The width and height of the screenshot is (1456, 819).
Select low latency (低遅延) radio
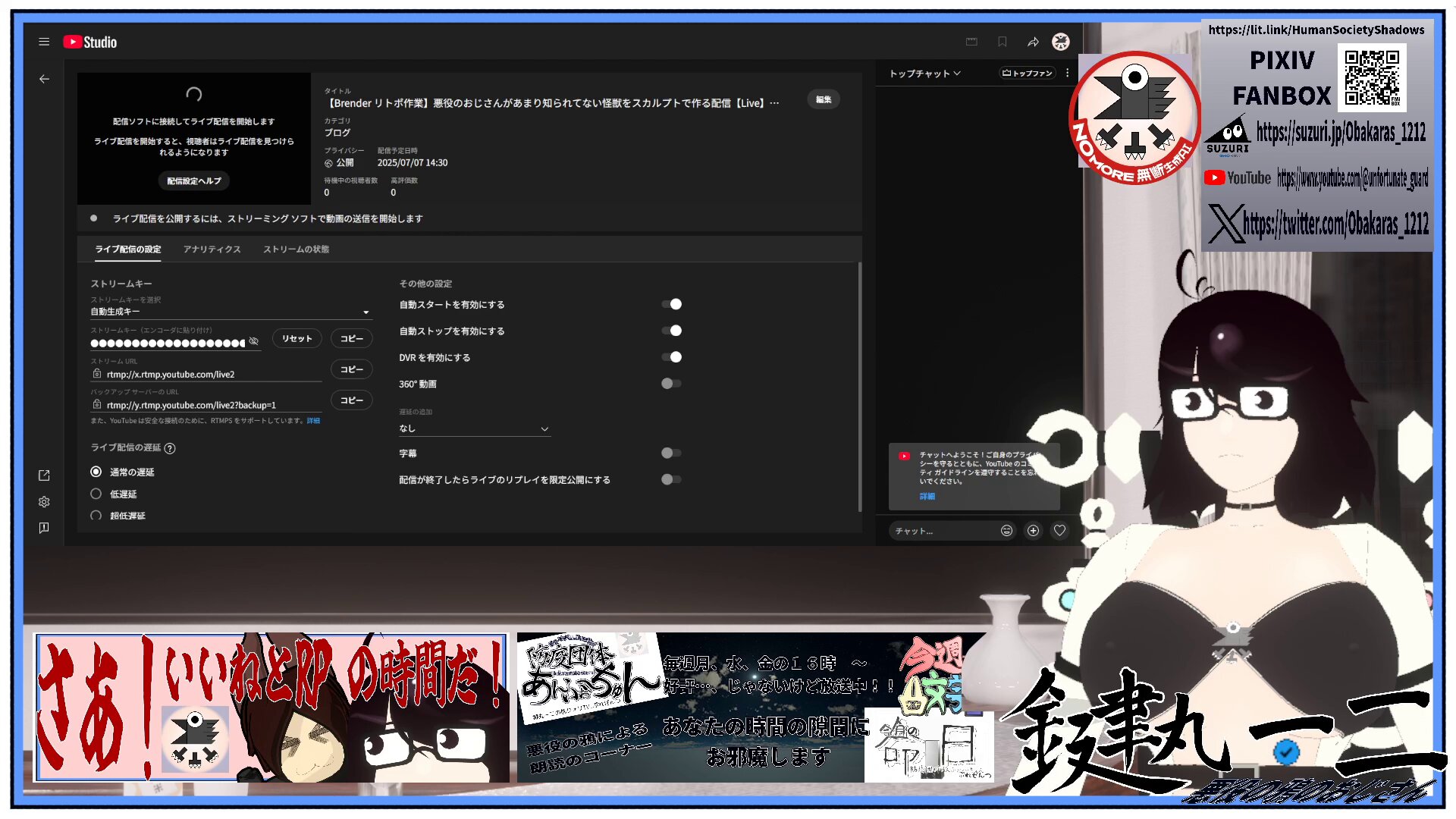[x=96, y=494]
